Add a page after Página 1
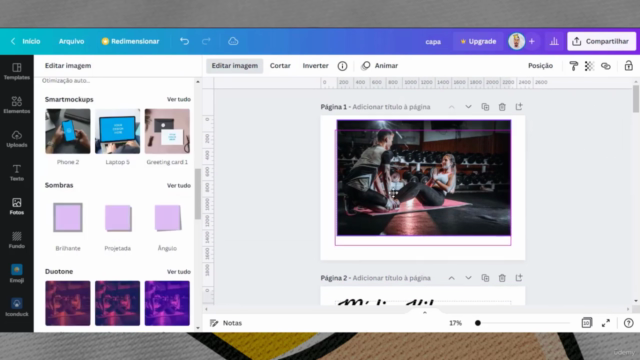640x360 pixels. click(519, 107)
